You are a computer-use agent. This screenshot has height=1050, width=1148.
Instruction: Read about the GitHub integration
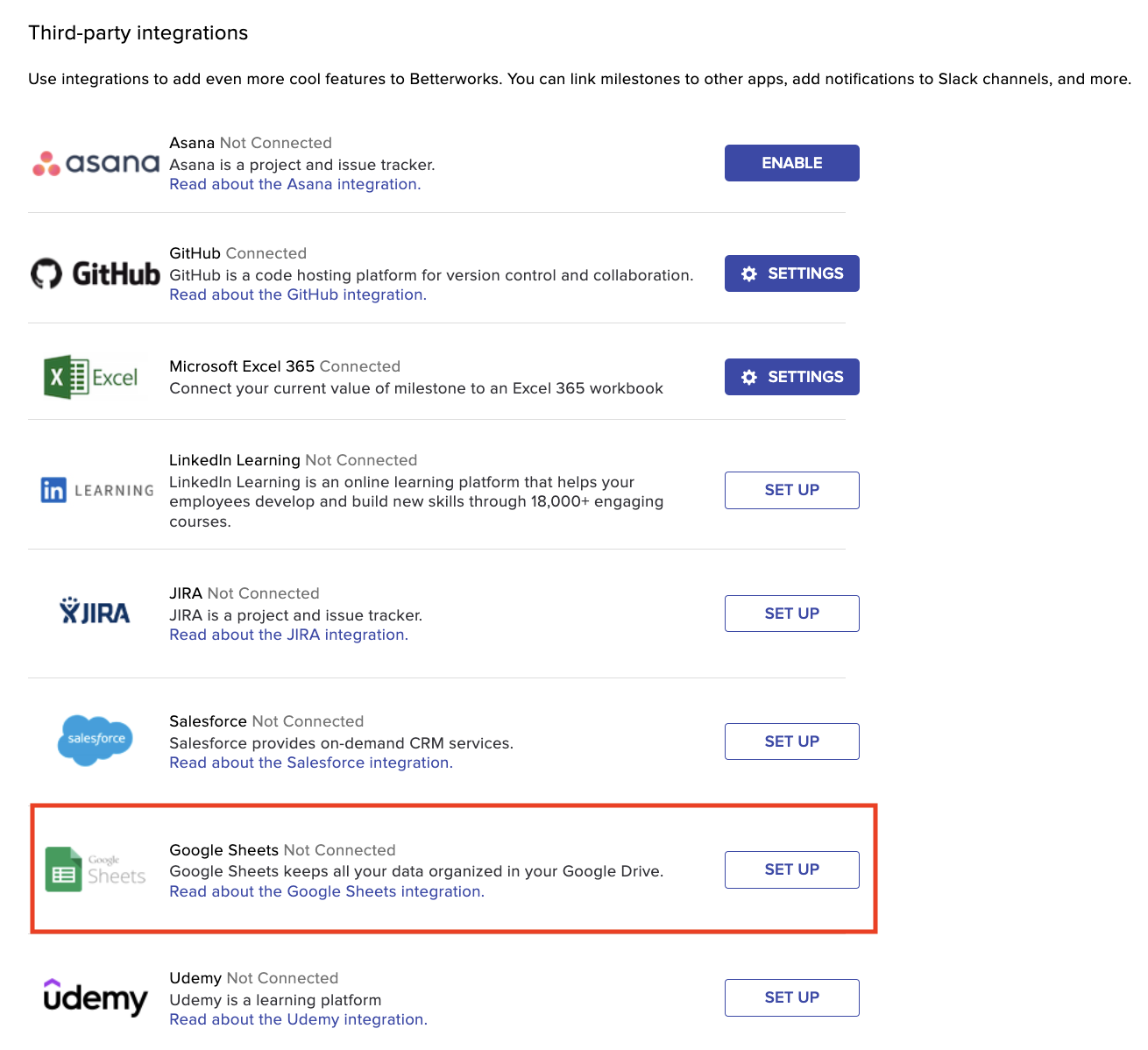(298, 294)
